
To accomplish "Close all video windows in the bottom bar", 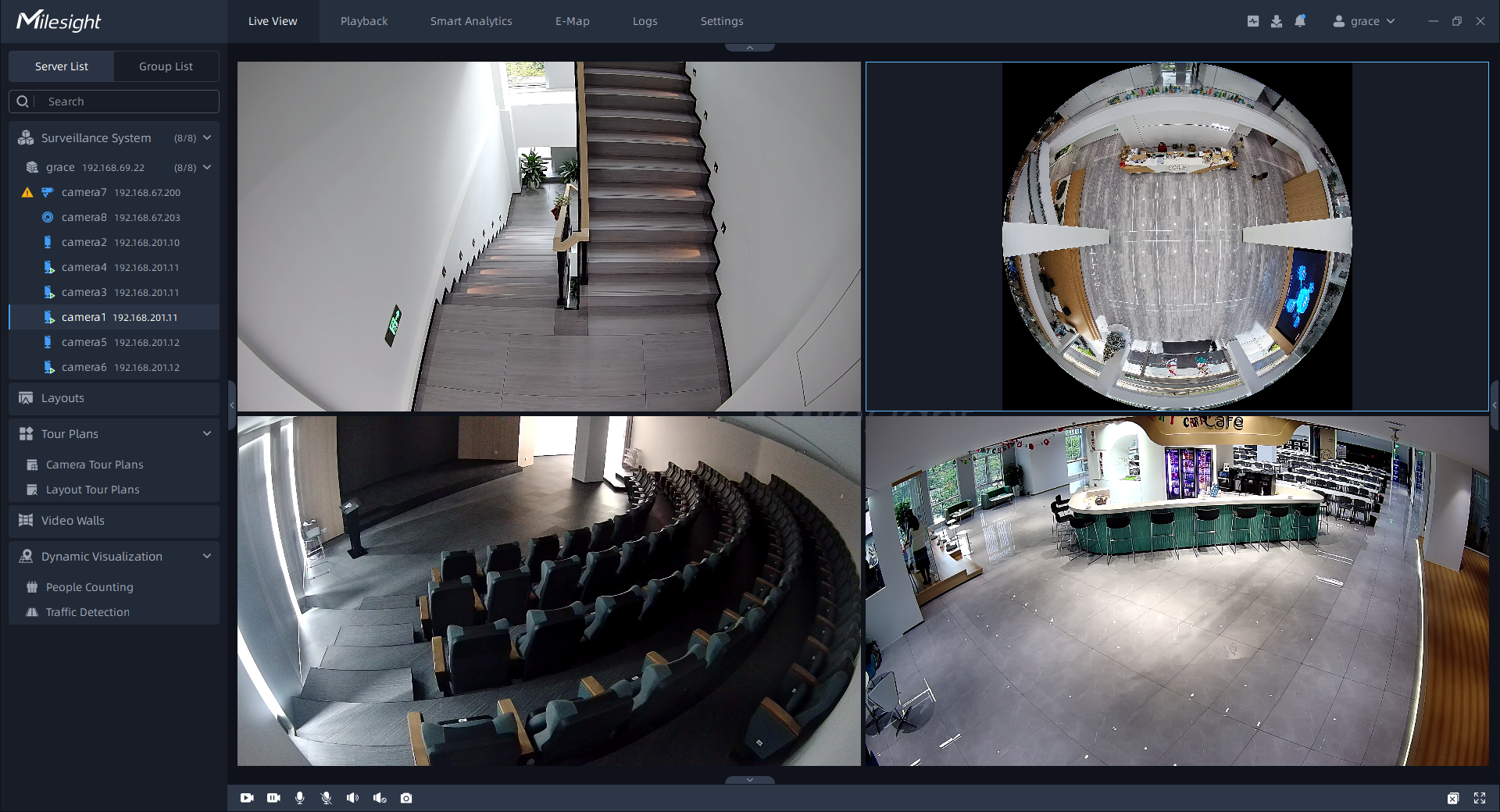I will (x=1453, y=798).
